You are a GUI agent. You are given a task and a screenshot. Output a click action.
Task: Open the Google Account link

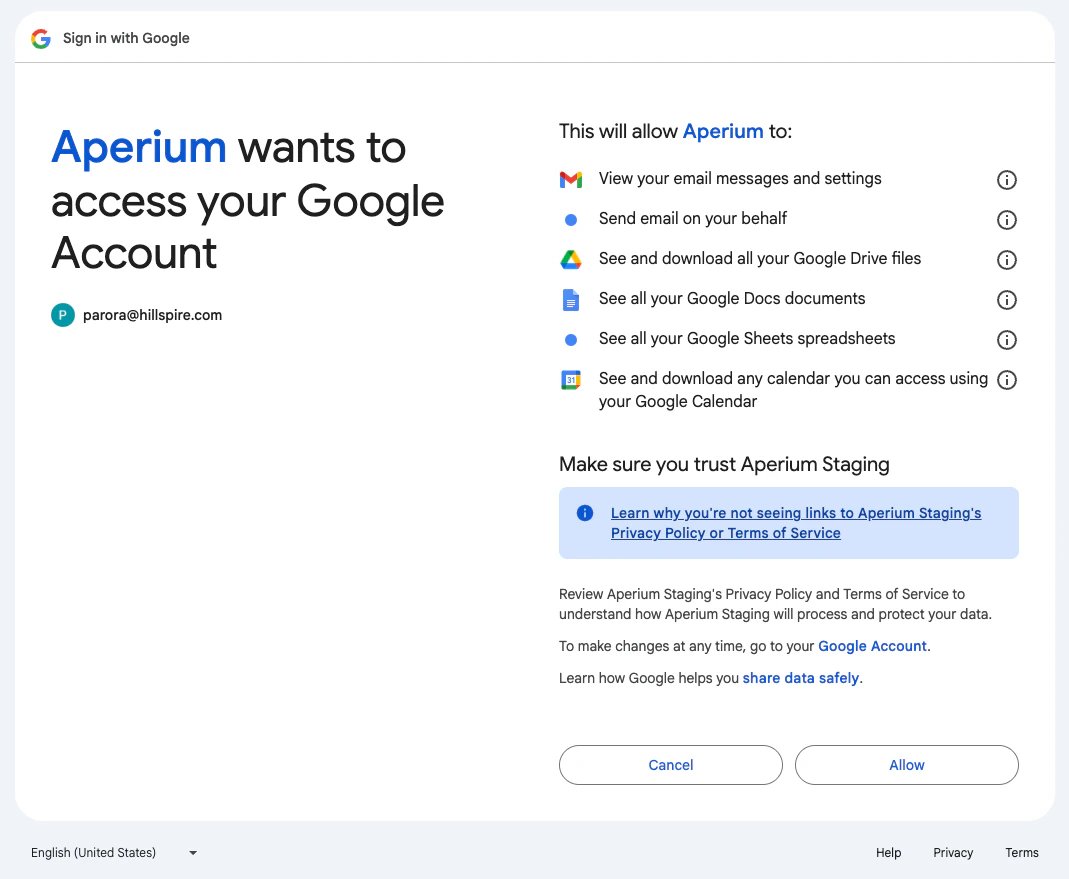(x=872, y=646)
